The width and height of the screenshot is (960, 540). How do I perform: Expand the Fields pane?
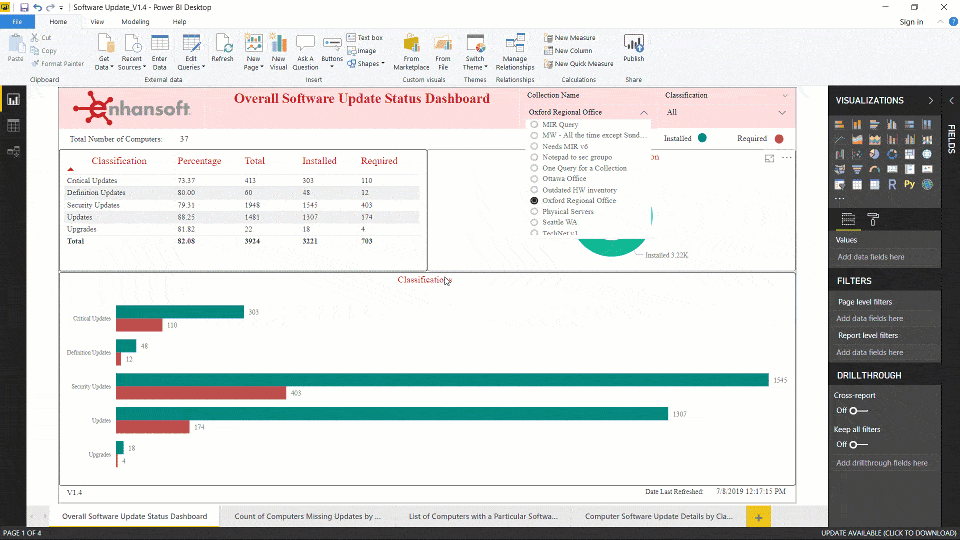951,100
